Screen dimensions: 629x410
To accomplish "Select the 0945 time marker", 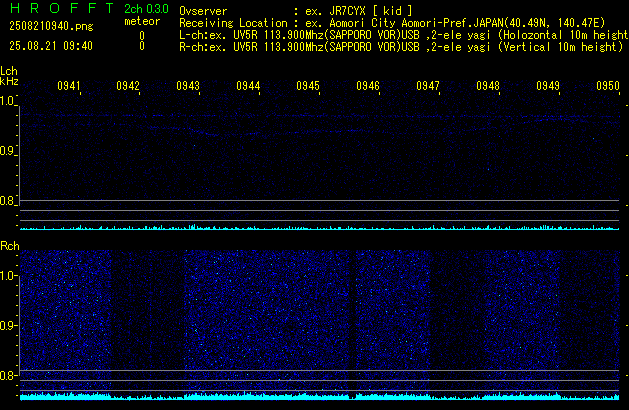I will [308, 86].
